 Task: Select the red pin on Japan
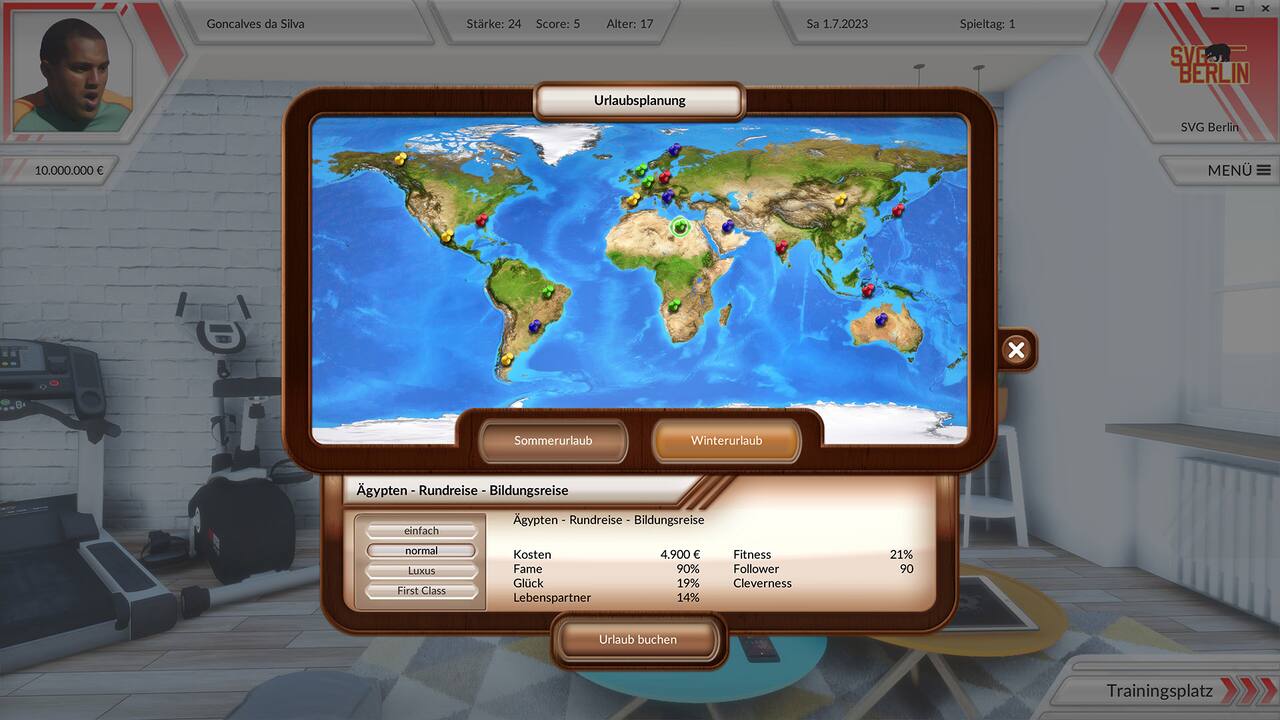tap(898, 210)
